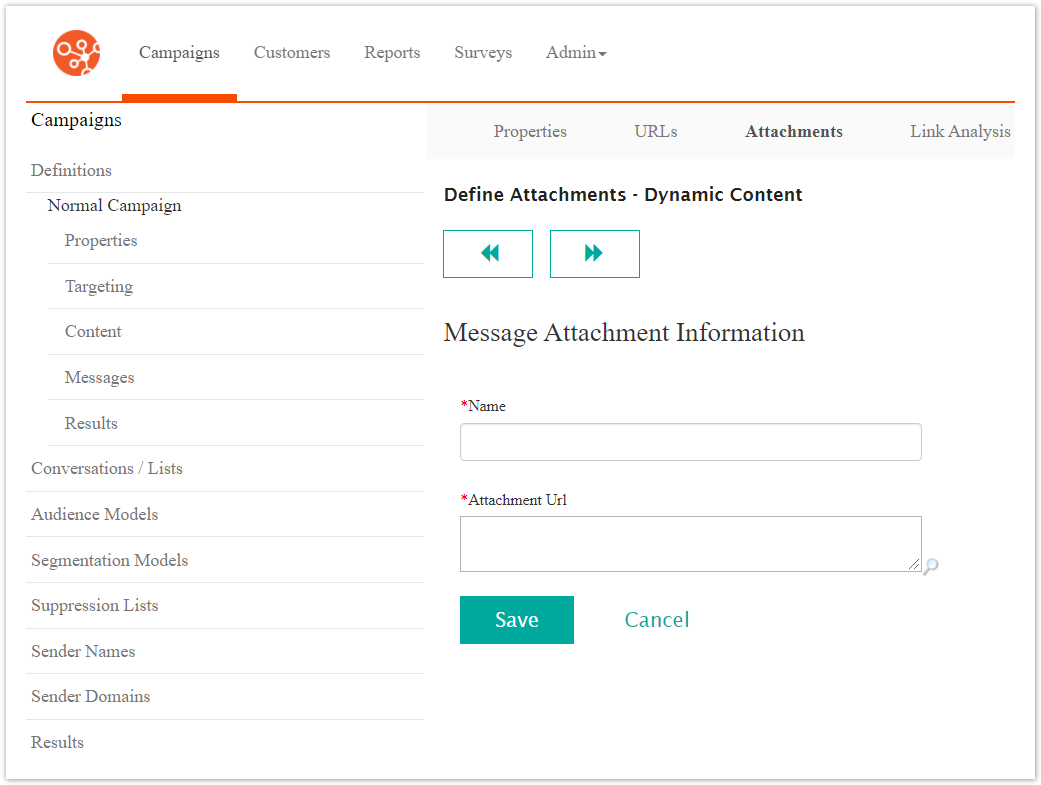Click the rewind double-arrow previous button
1041x785 pixels.
[488, 254]
